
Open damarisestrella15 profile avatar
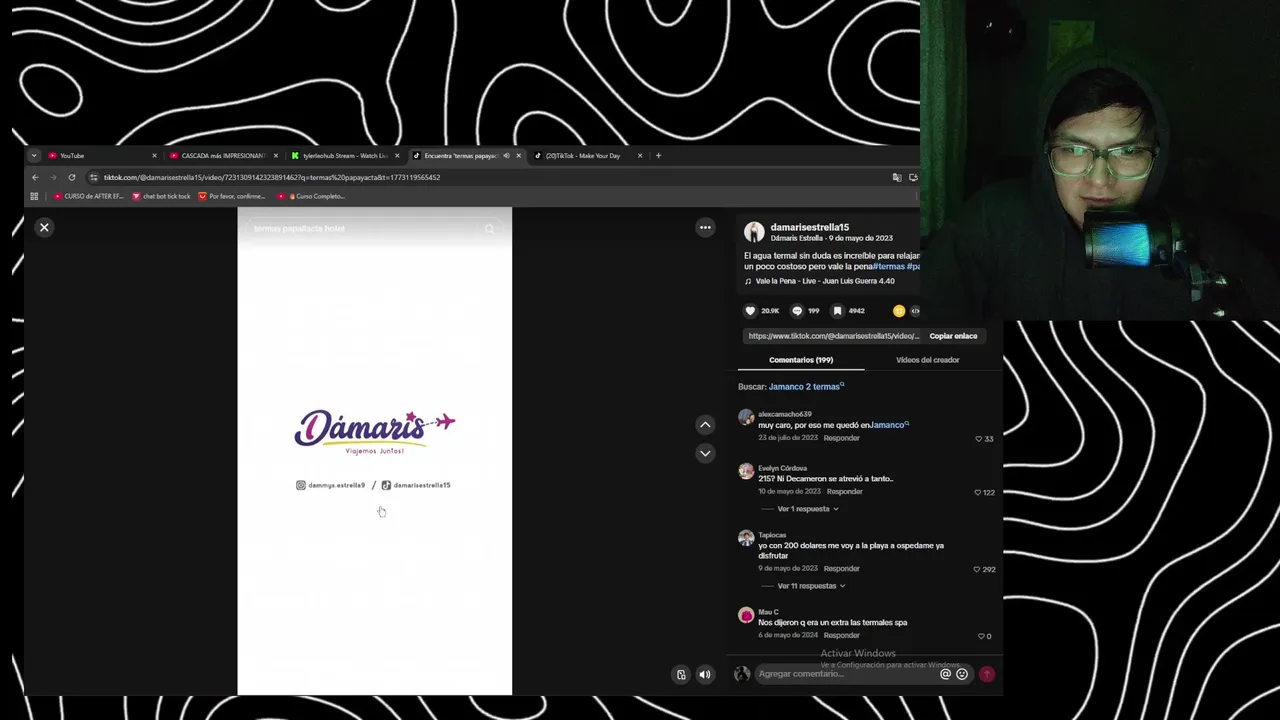pos(754,232)
